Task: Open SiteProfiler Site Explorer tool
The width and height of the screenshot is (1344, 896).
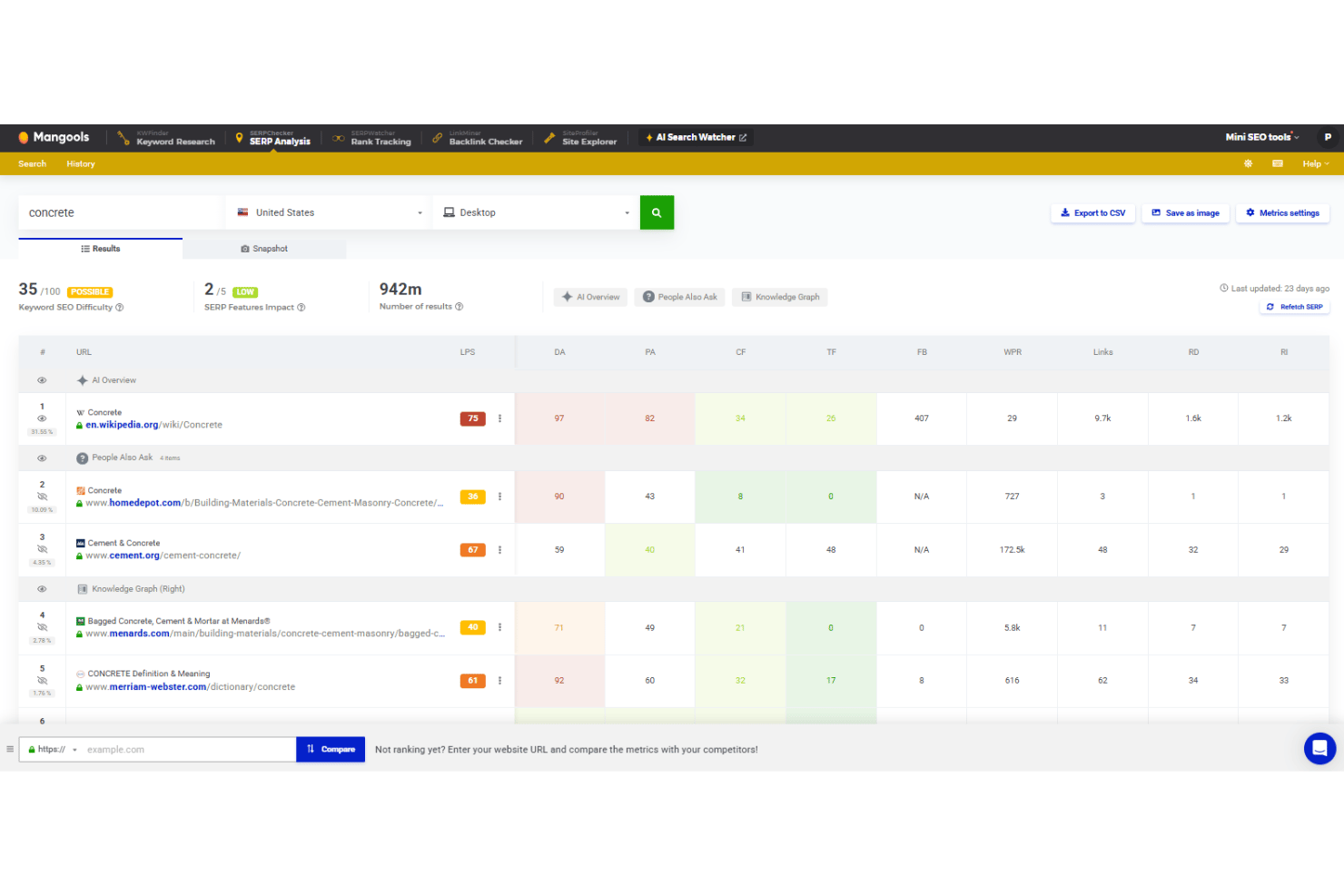Action: point(580,138)
